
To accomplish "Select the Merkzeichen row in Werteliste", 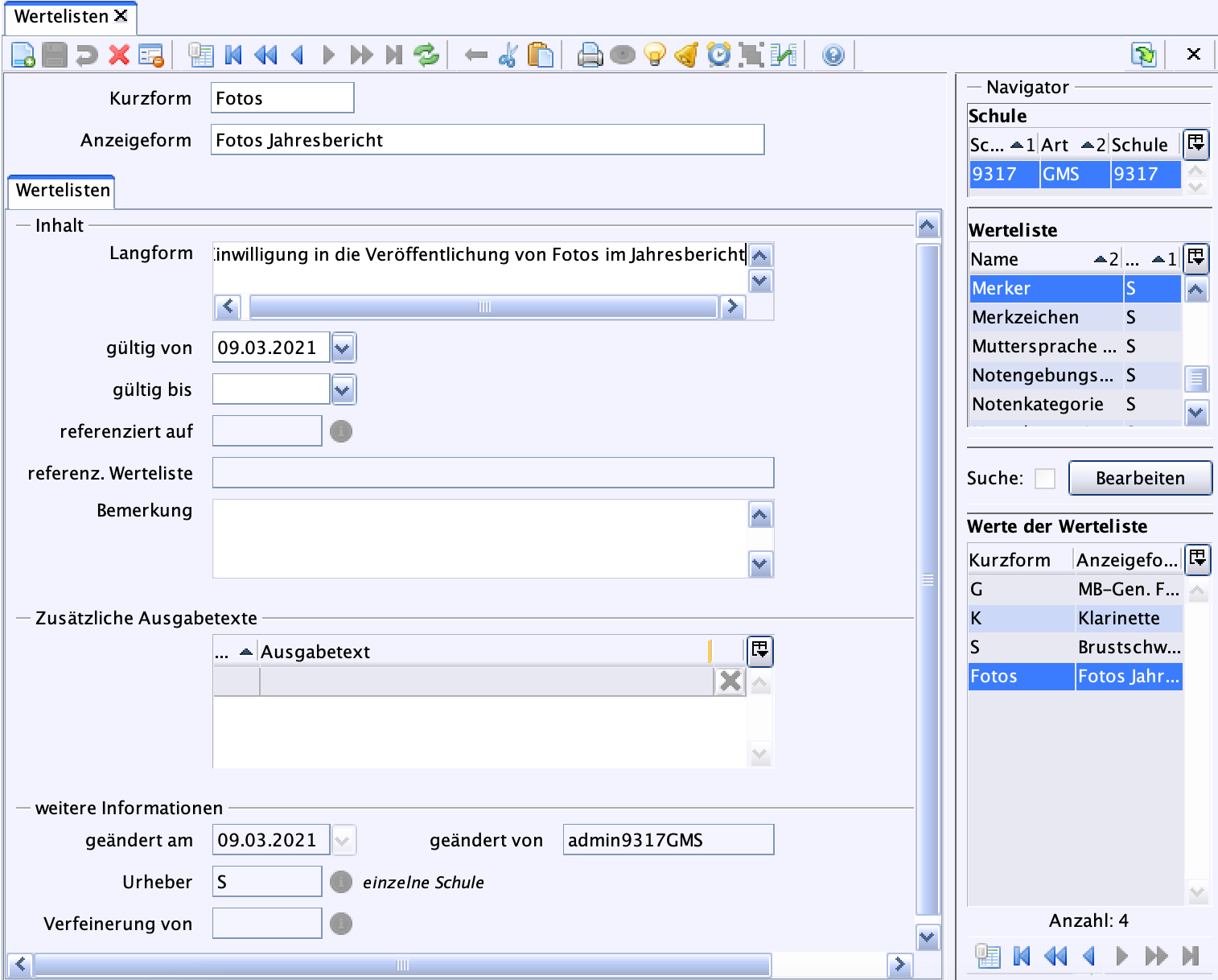I will (1075, 317).
